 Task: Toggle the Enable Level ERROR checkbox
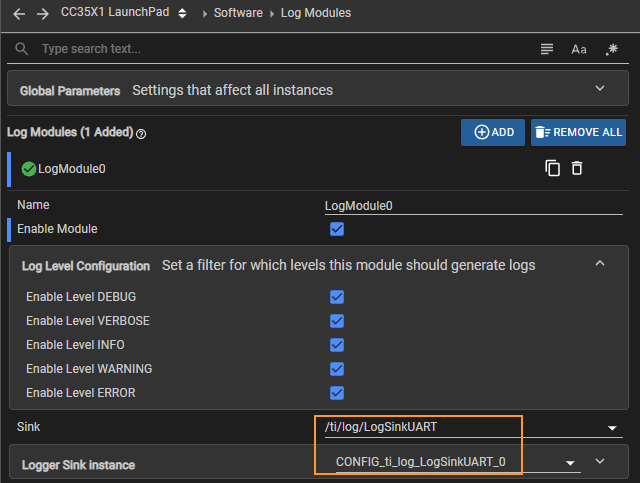click(x=337, y=393)
